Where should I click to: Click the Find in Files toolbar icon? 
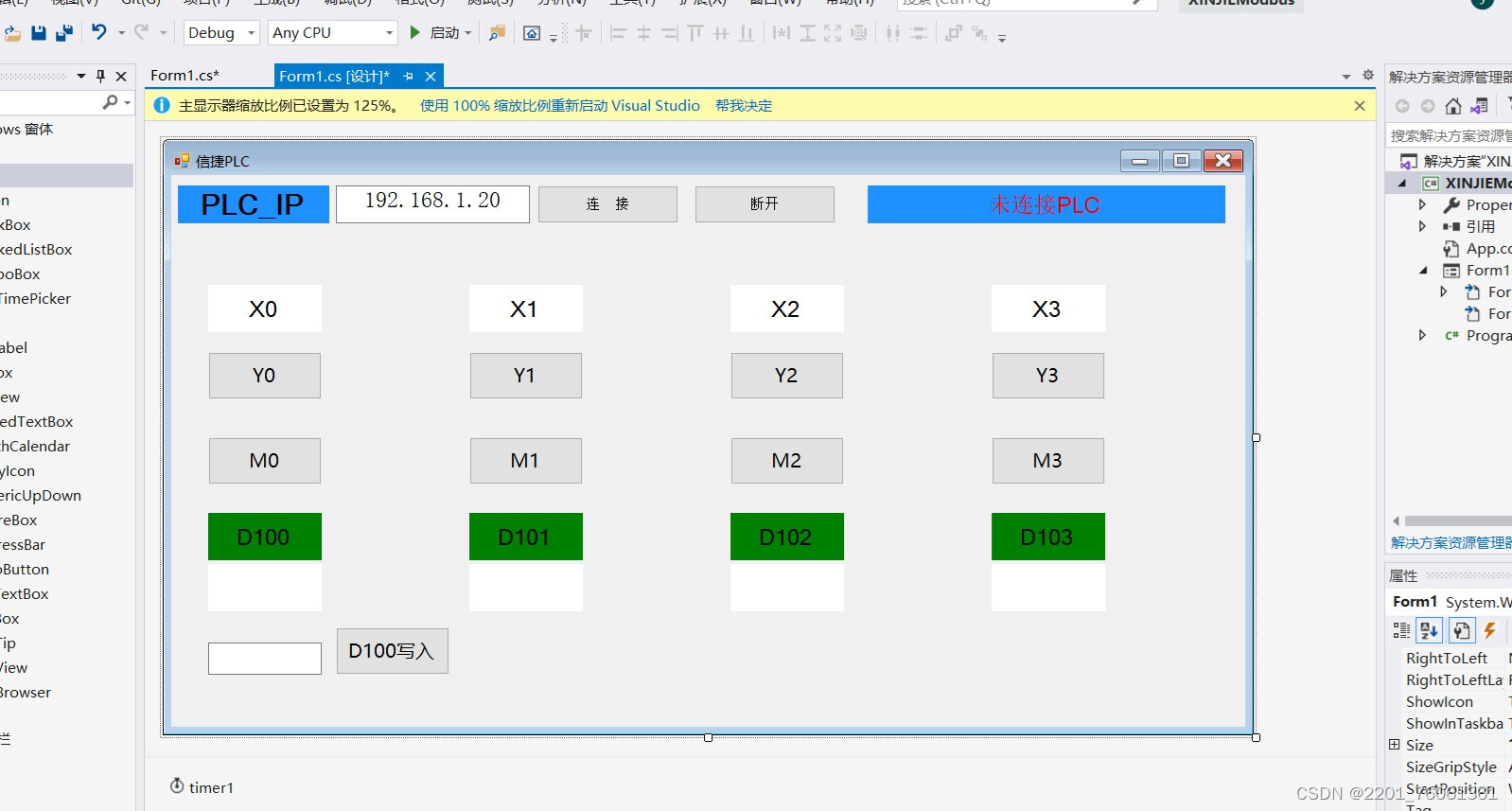496,33
